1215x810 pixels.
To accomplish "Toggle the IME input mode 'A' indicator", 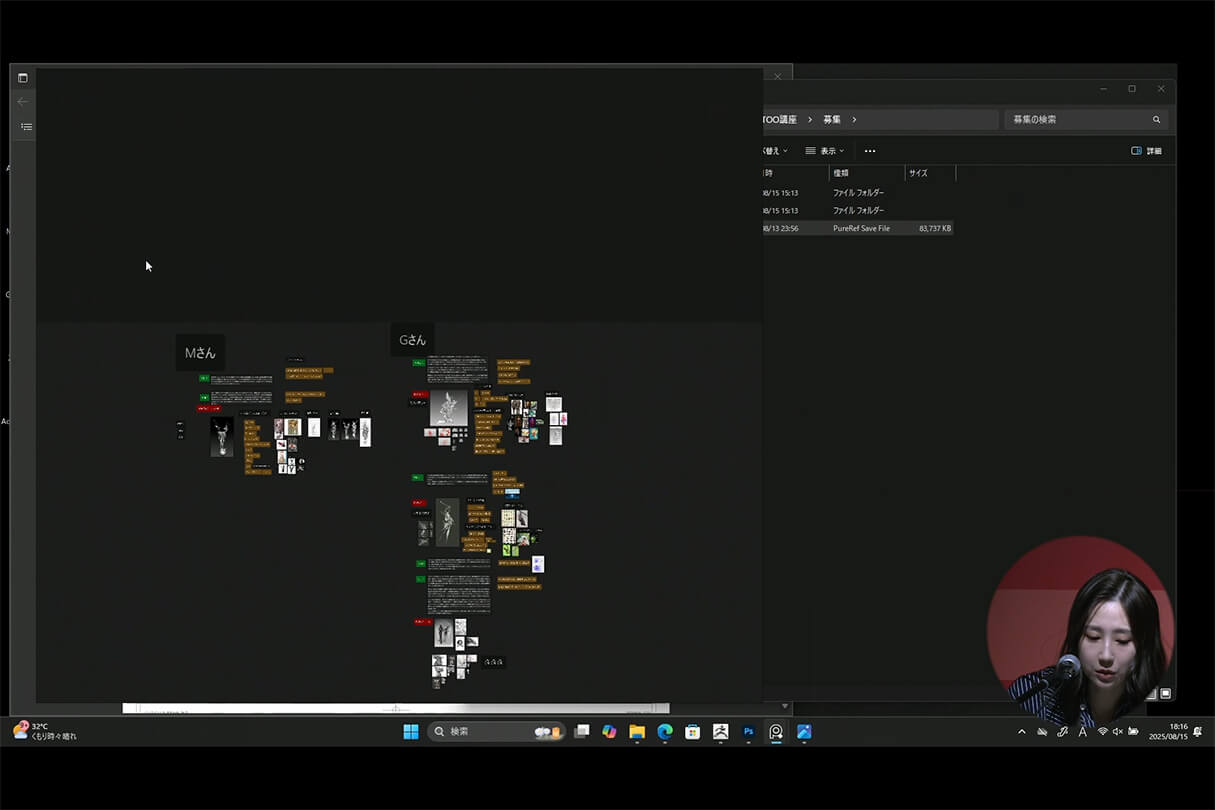I will [1082, 732].
